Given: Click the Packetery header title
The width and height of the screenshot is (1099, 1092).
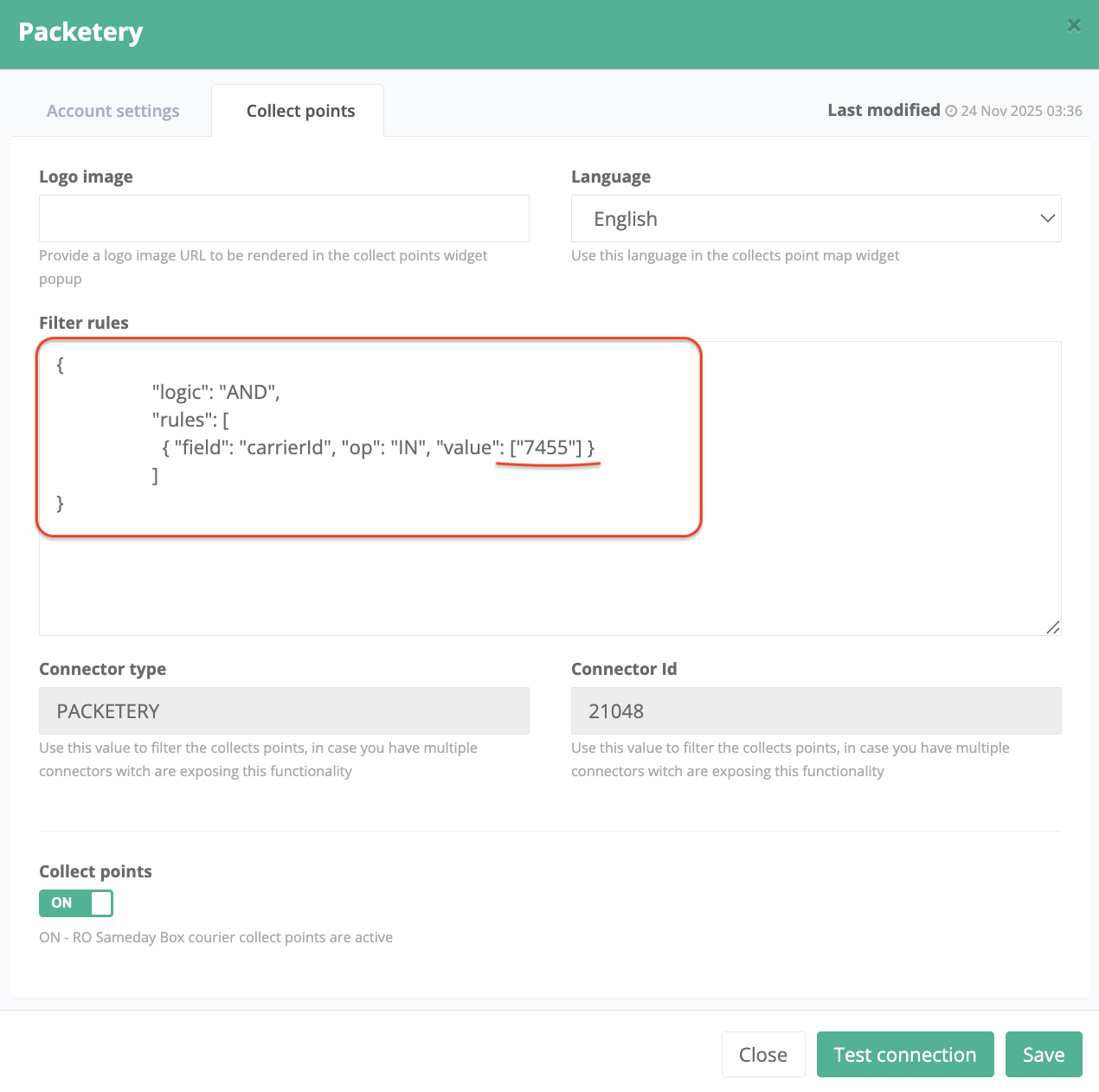Looking at the screenshot, I should (x=80, y=32).
